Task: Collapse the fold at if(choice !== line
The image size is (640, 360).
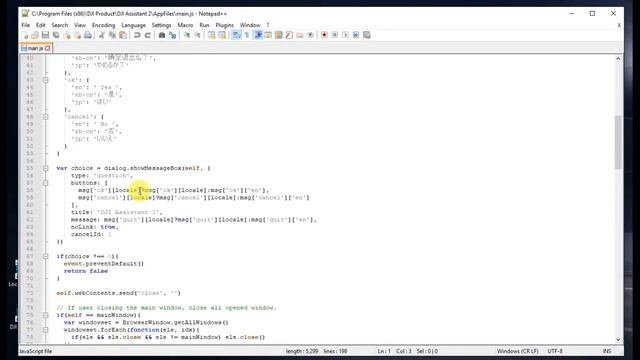Action: 46,256
